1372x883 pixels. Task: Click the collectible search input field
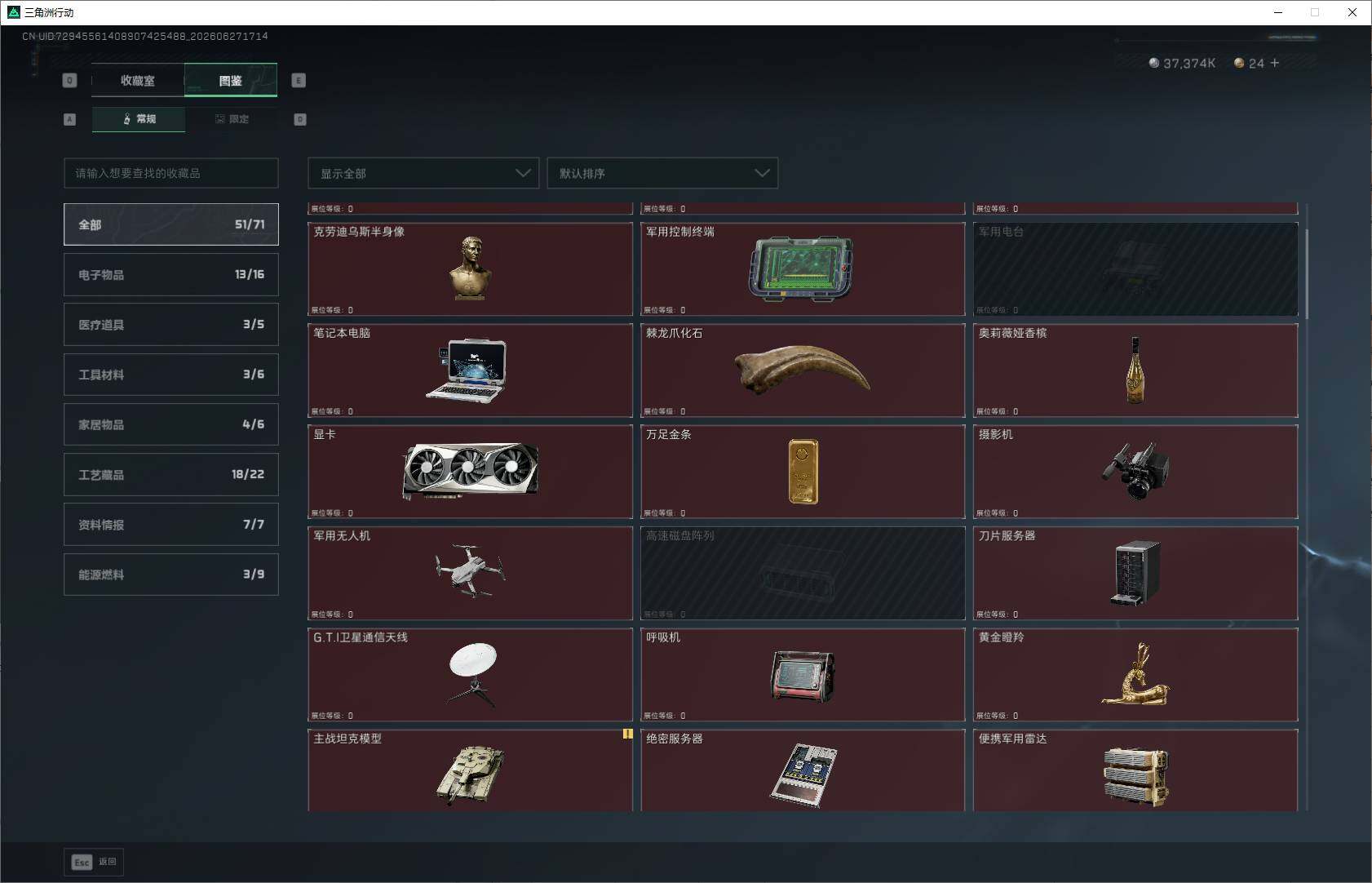pyautogui.click(x=171, y=173)
